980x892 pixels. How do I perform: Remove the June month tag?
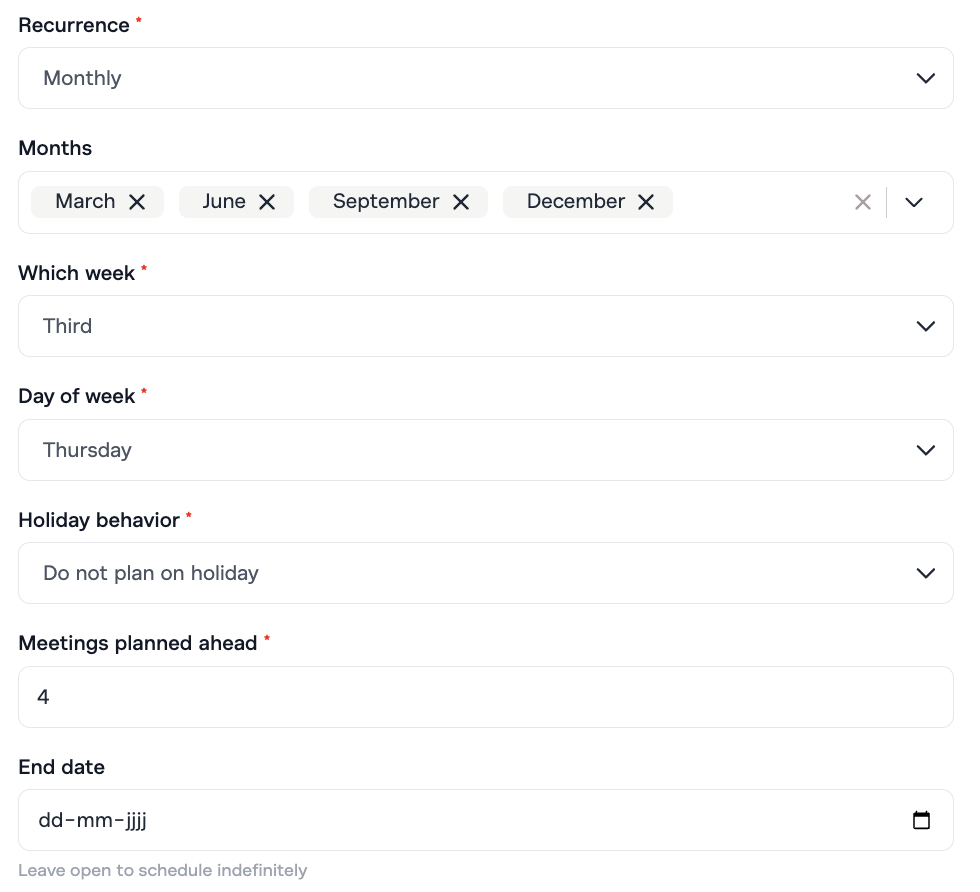coord(267,202)
